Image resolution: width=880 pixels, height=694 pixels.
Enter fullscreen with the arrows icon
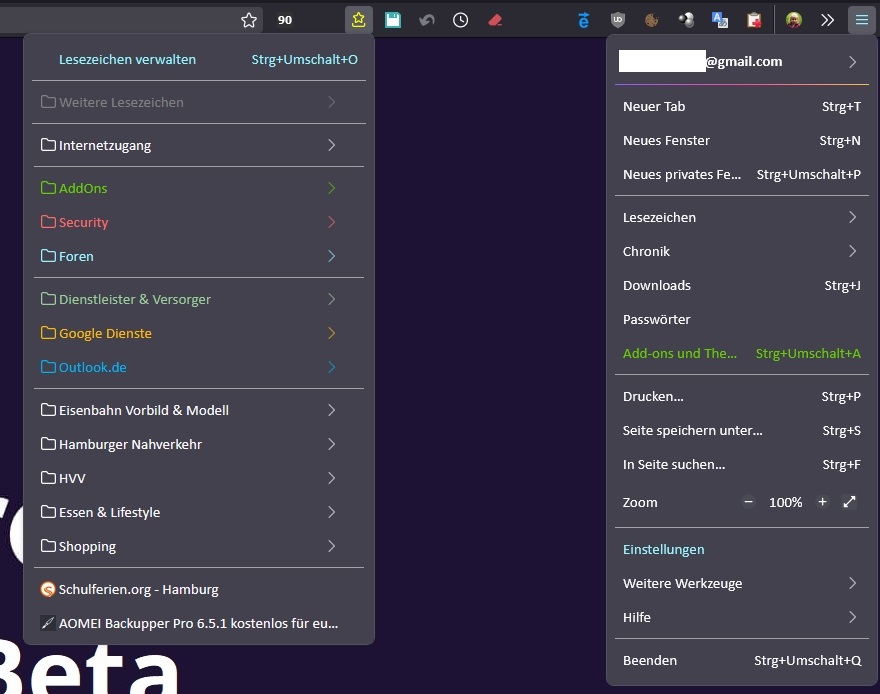[x=849, y=502]
